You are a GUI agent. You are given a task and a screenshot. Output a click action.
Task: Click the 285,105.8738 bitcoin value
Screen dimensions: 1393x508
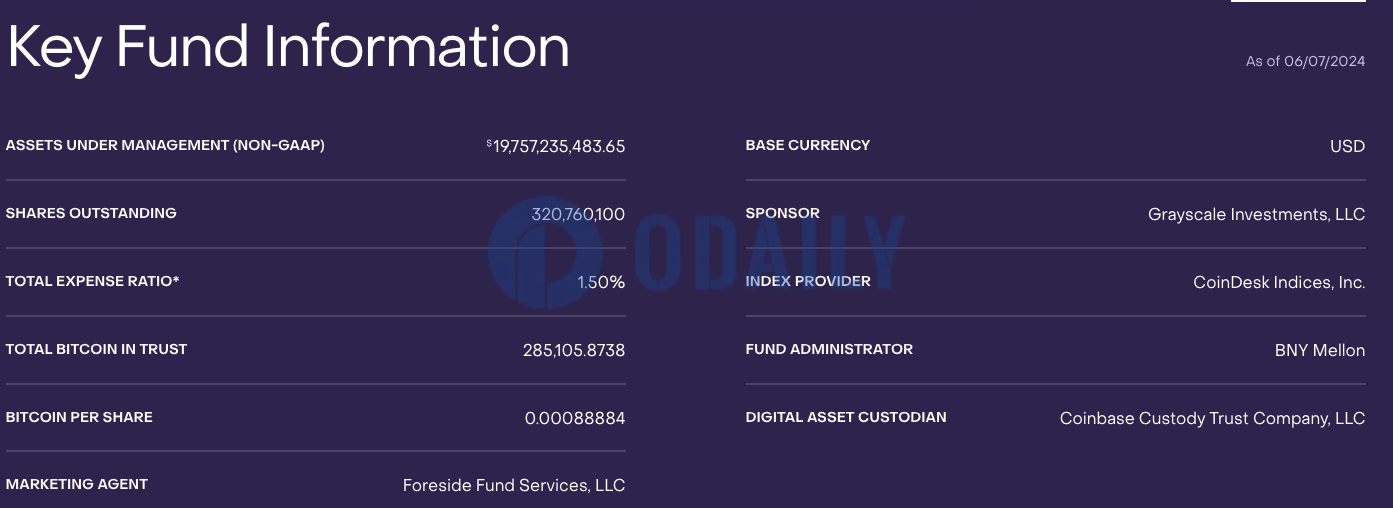(x=574, y=350)
